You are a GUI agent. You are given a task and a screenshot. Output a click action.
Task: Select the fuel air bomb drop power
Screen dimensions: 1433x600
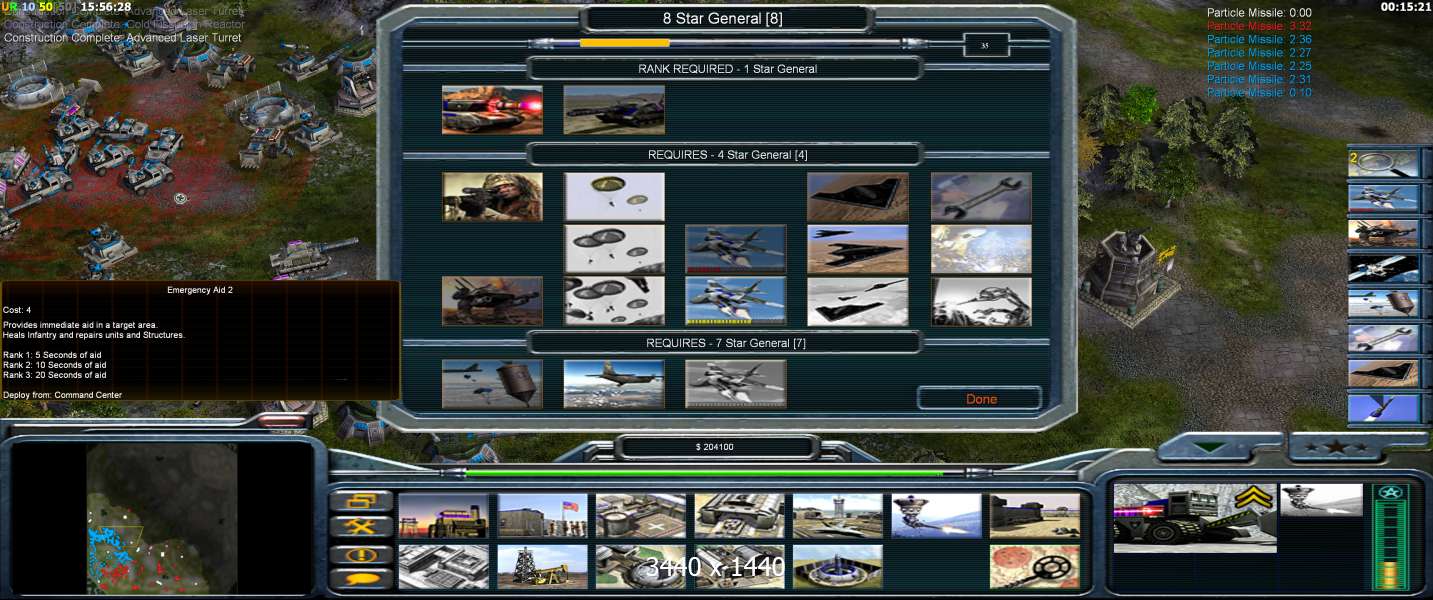tap(492, 384)
